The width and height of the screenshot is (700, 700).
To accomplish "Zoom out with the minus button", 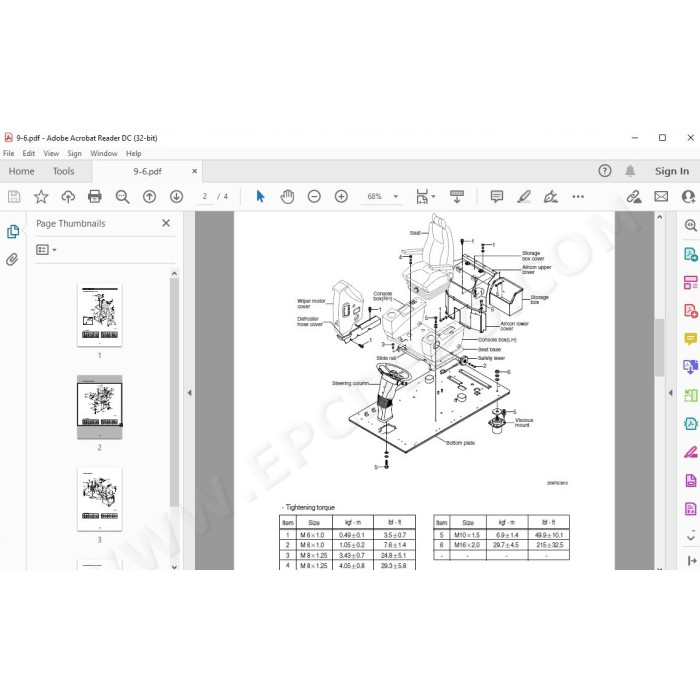I will (x=314, y=196).
